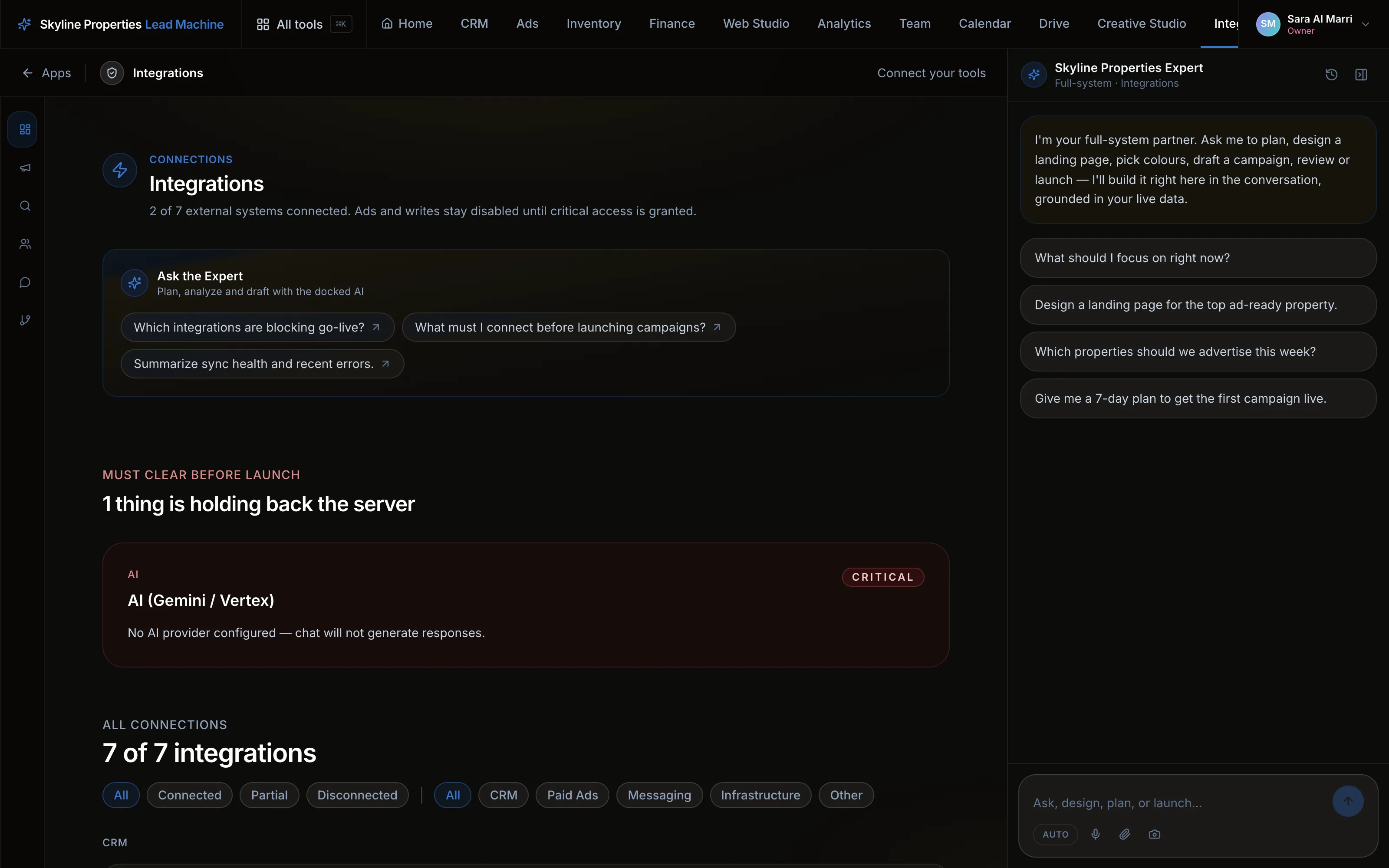Collapse the Expert panel sidebar icon
This screenshot has height=868, width=1389.
tap(1361, 75)
